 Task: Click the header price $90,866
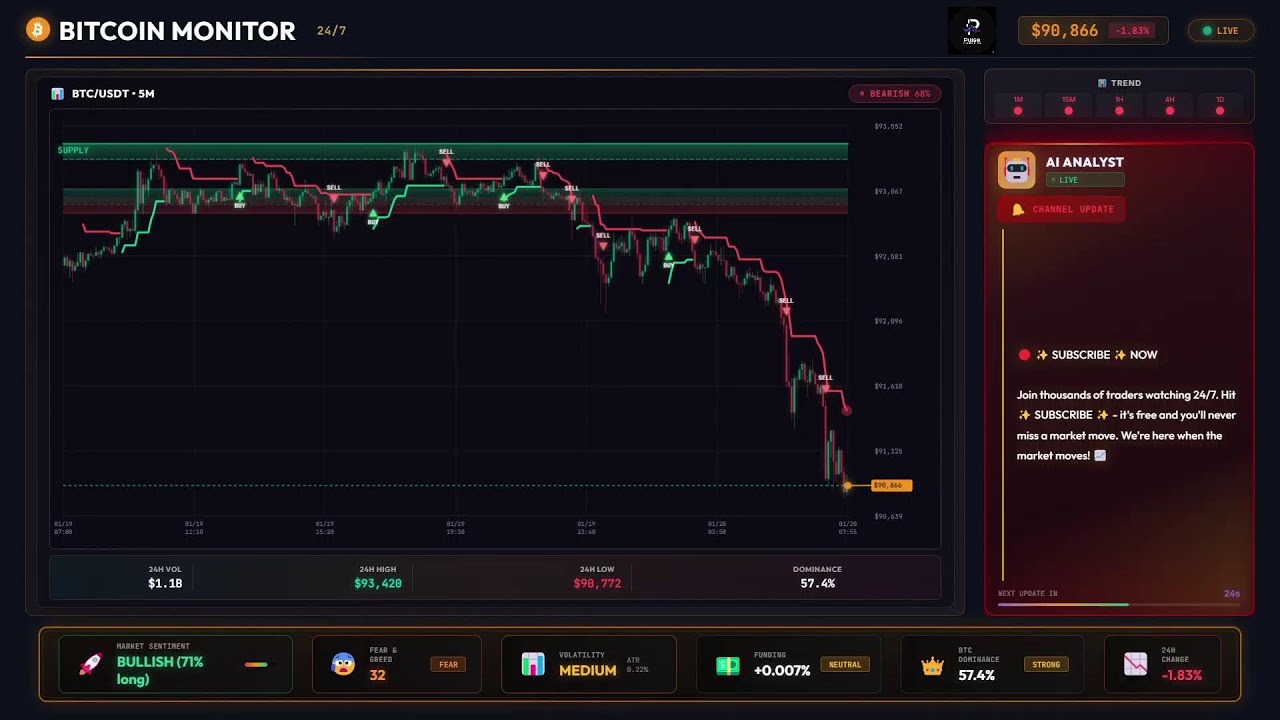(x=1064, y=31)
